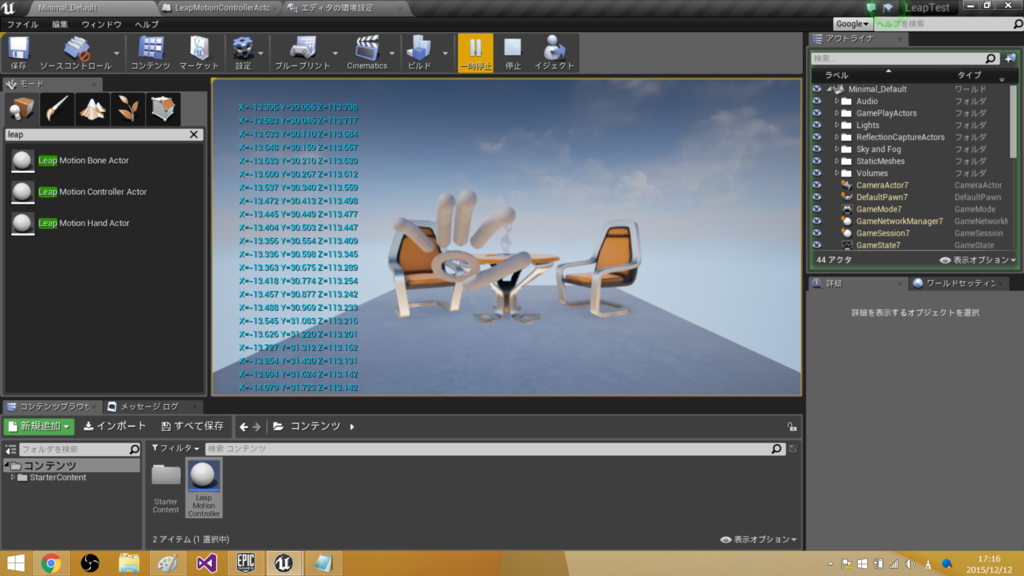Clear the 'leap' search with X
Viewport: 1024px width, 576px height.
[194, 135]
